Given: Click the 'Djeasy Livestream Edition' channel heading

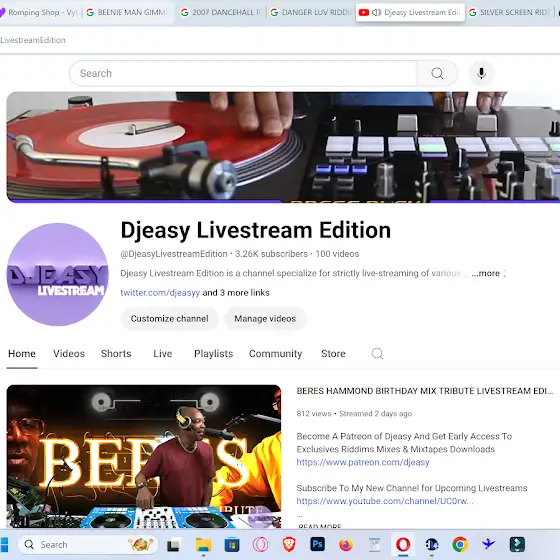Looking at the screenshot, I should pyautogui.click(x=256, y=230).
